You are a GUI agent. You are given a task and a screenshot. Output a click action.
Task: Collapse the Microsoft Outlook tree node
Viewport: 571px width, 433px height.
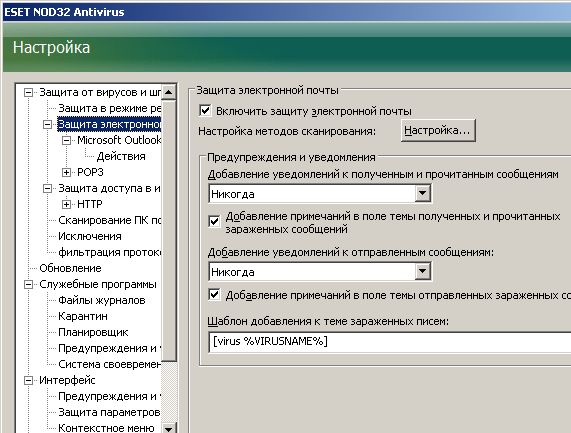click(66, 140)
